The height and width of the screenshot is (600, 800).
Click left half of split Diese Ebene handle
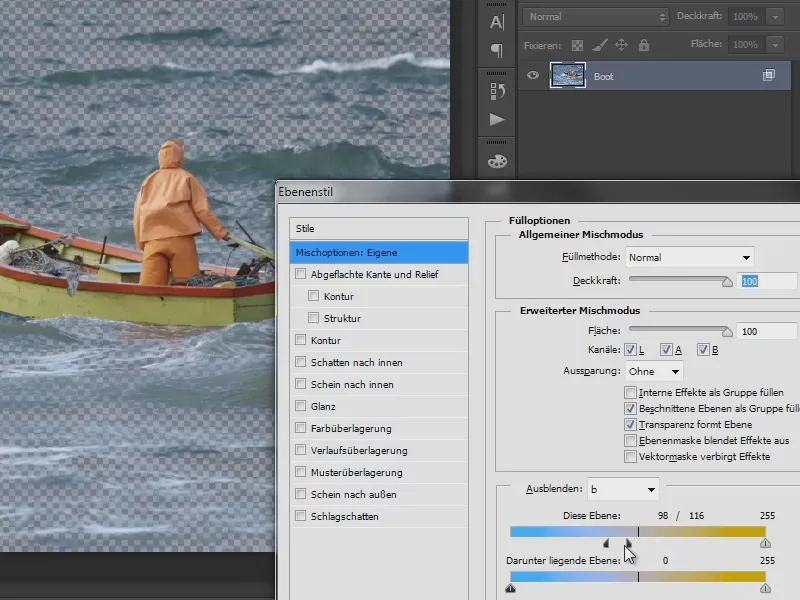click(x=607, y=543)
